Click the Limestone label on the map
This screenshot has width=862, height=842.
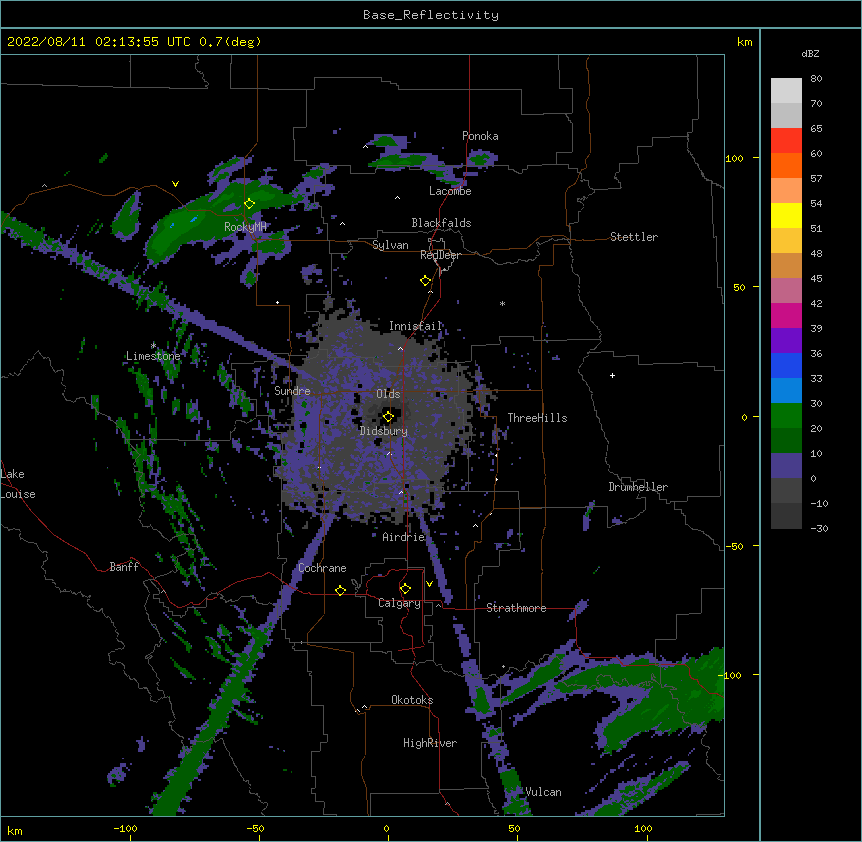[153, 356]
